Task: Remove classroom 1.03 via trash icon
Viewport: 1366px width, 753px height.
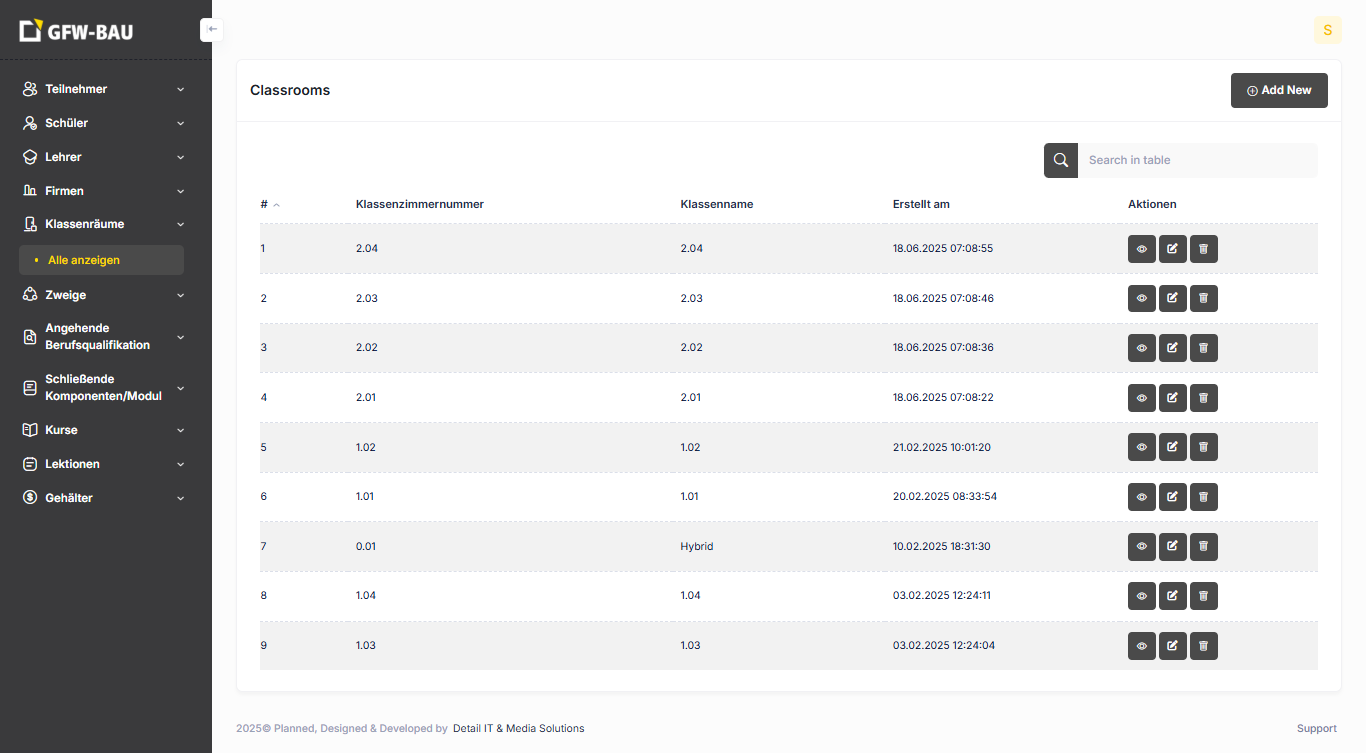Action: click(x=1204, y=646)
